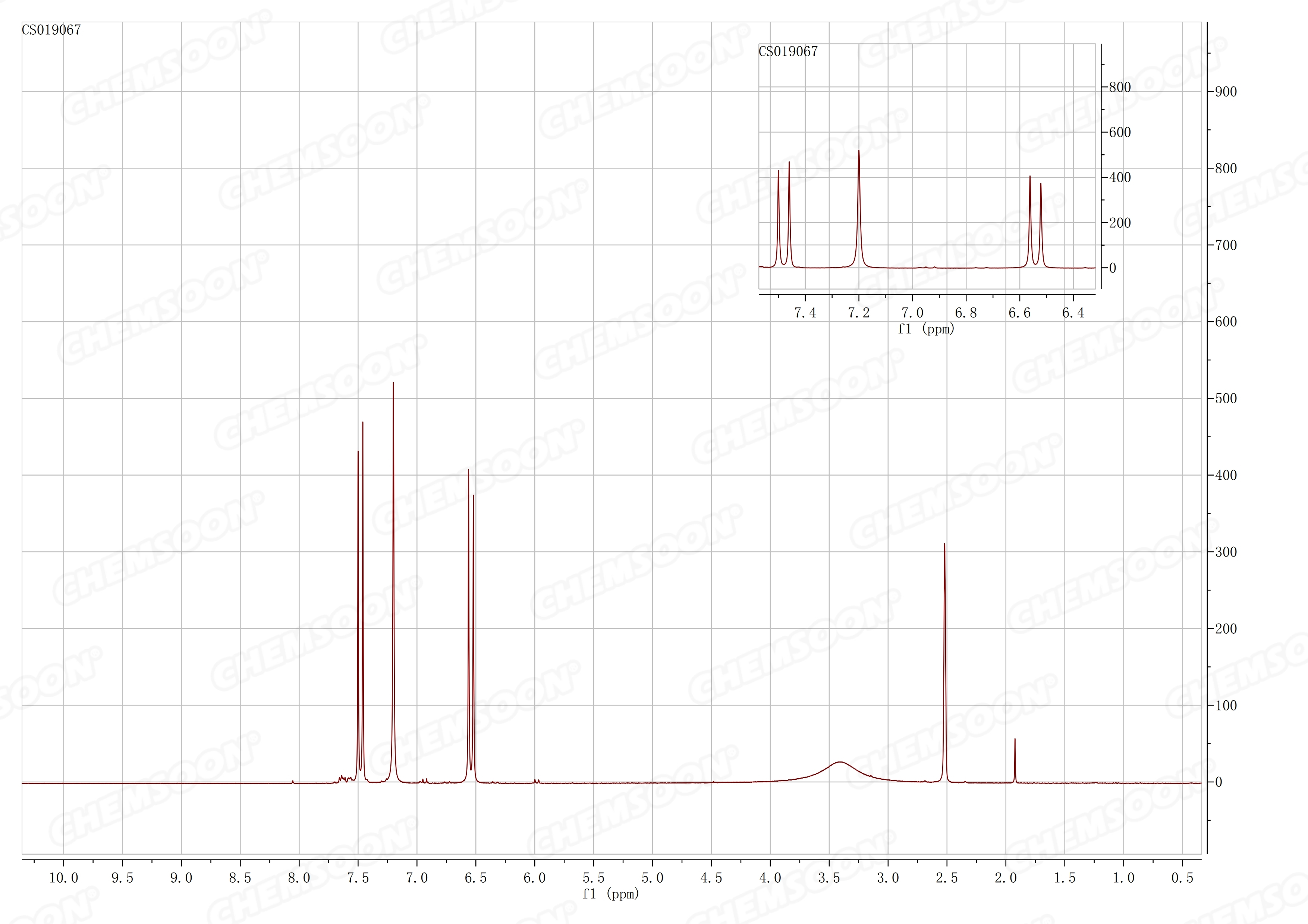Click the 700 intensity label on main y-axis
Image resolution: width=1308 pixels, height=924 pixels.
pyautogui.click(x=1226, y=245)
